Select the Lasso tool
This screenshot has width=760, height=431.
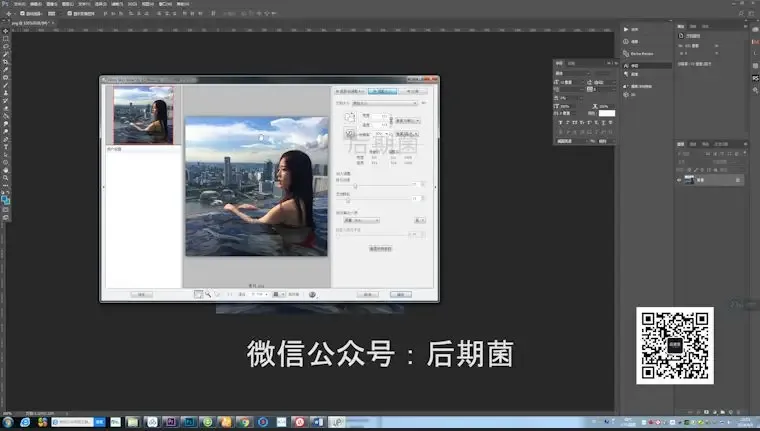pos(7,46)
